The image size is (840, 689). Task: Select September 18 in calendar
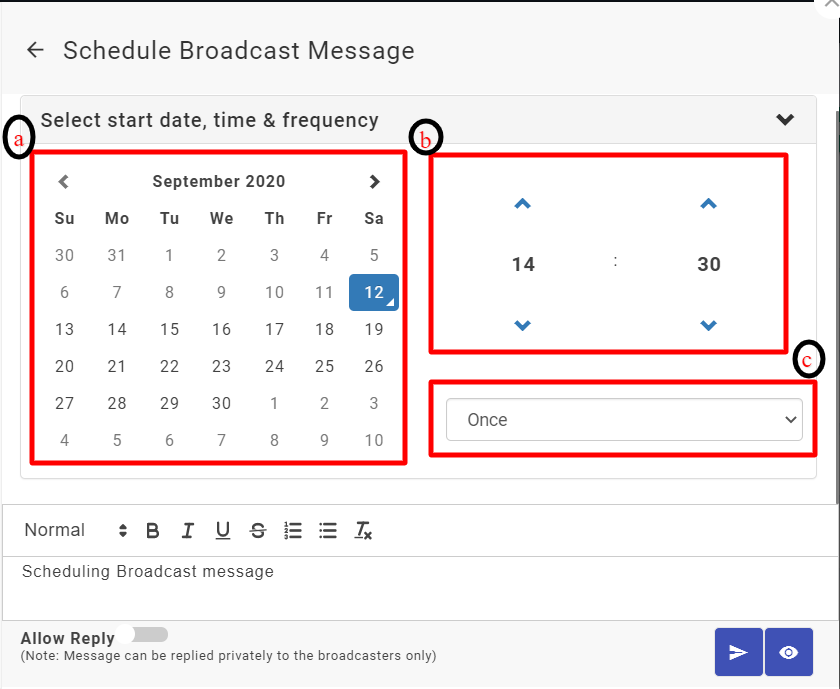(x=325, y=329)
